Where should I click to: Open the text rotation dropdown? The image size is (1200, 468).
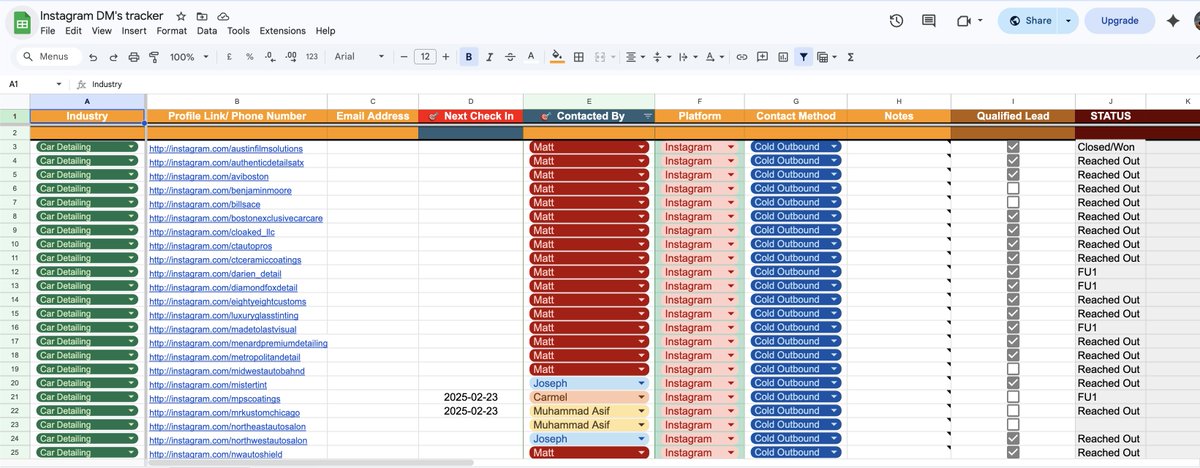point(712,57)
